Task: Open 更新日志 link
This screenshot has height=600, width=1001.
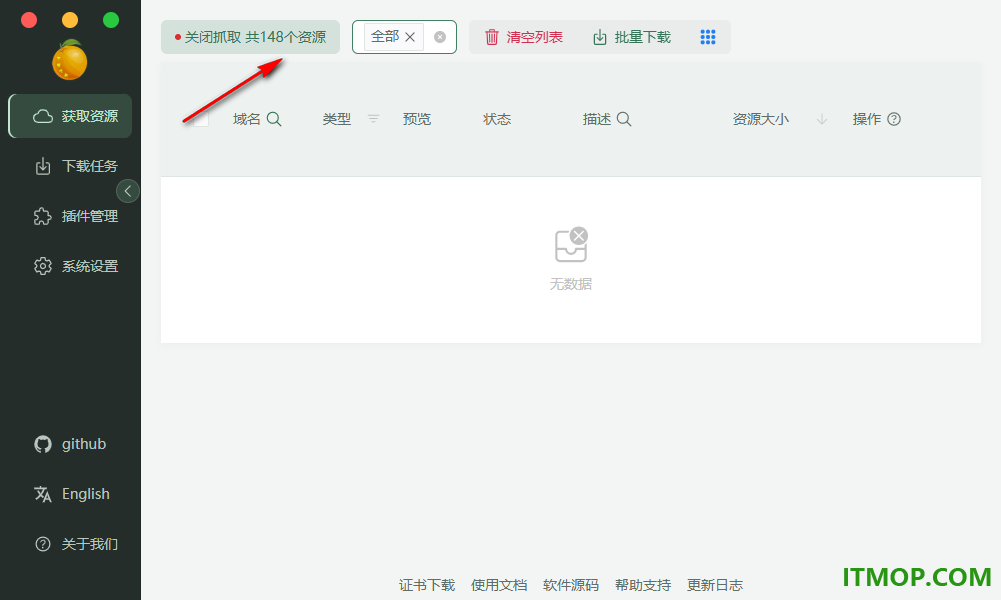Action: click(715, 585)
